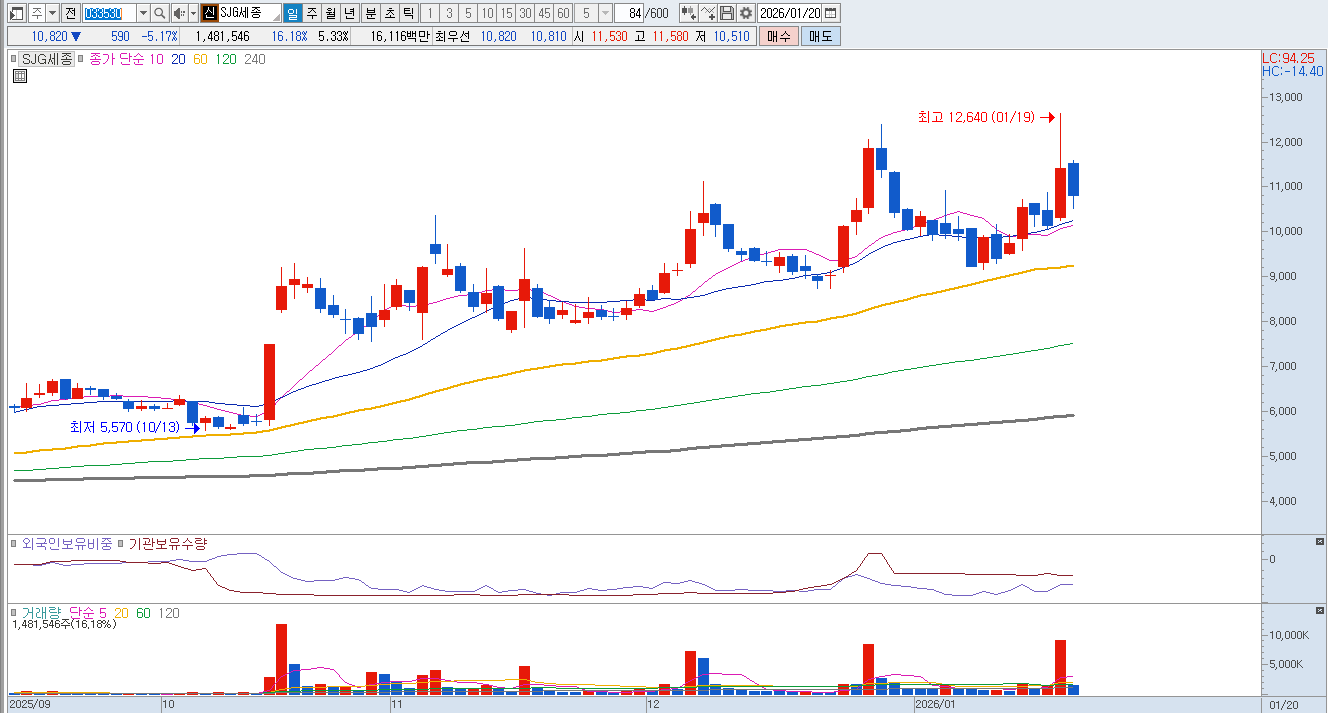Click the speaker sound icon
The image size is (1328, 713).
coord(178,13)
